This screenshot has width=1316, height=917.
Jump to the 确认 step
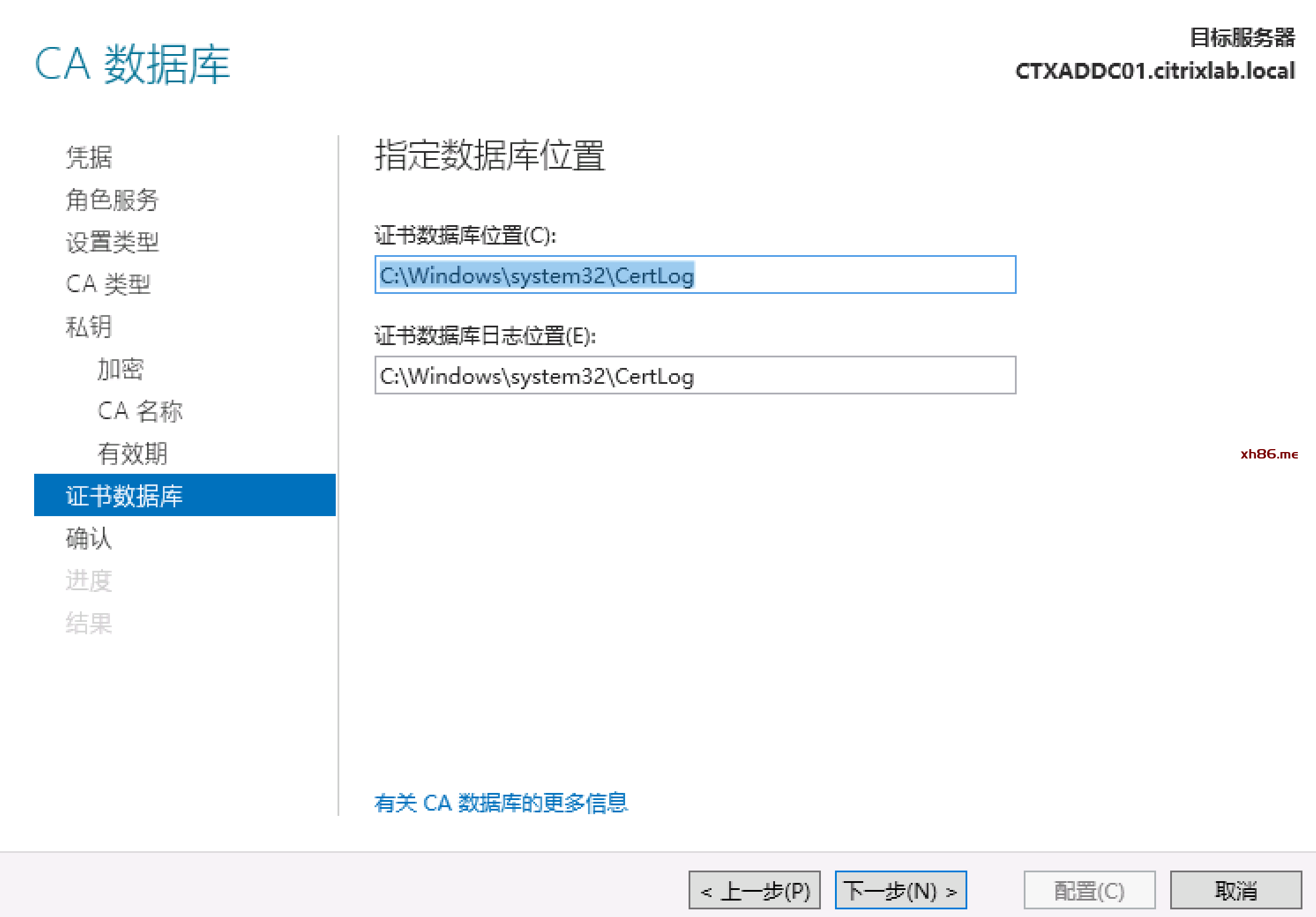tap(89, 538)
